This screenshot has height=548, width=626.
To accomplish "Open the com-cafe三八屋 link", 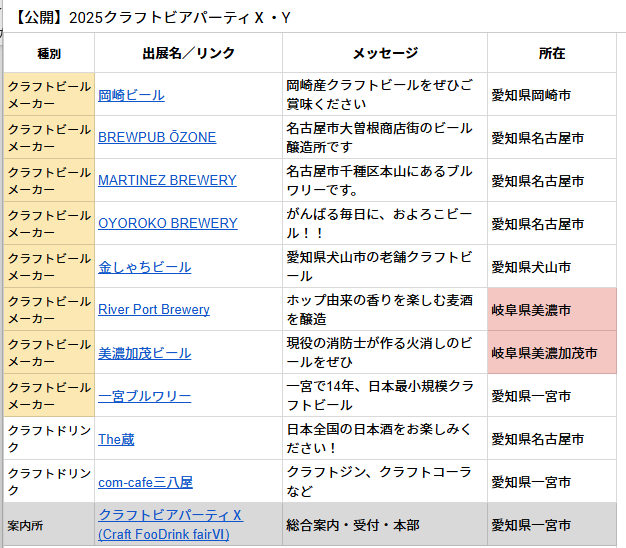I will point(145,482).
